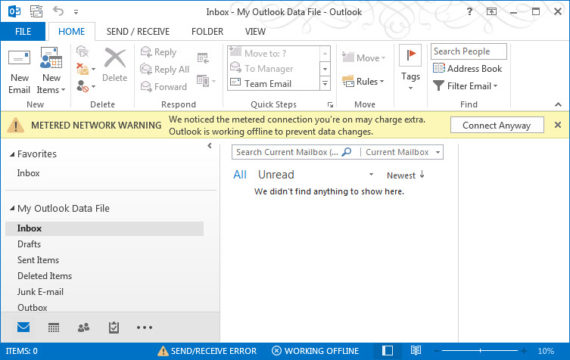
Task: Switch to Tasks view icon
Action: (114, 328)
